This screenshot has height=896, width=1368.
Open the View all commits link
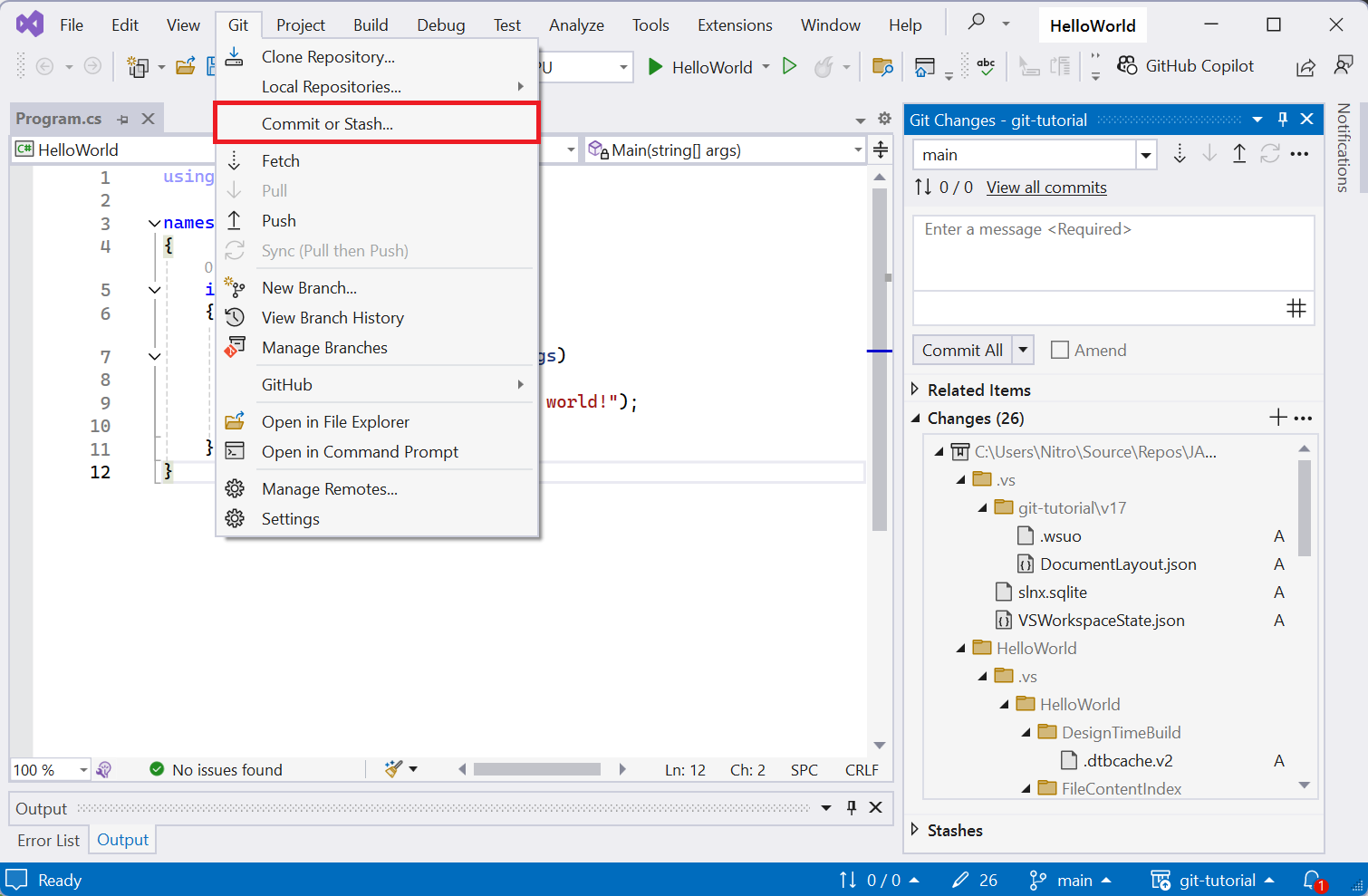click(x=1046, y=188)
